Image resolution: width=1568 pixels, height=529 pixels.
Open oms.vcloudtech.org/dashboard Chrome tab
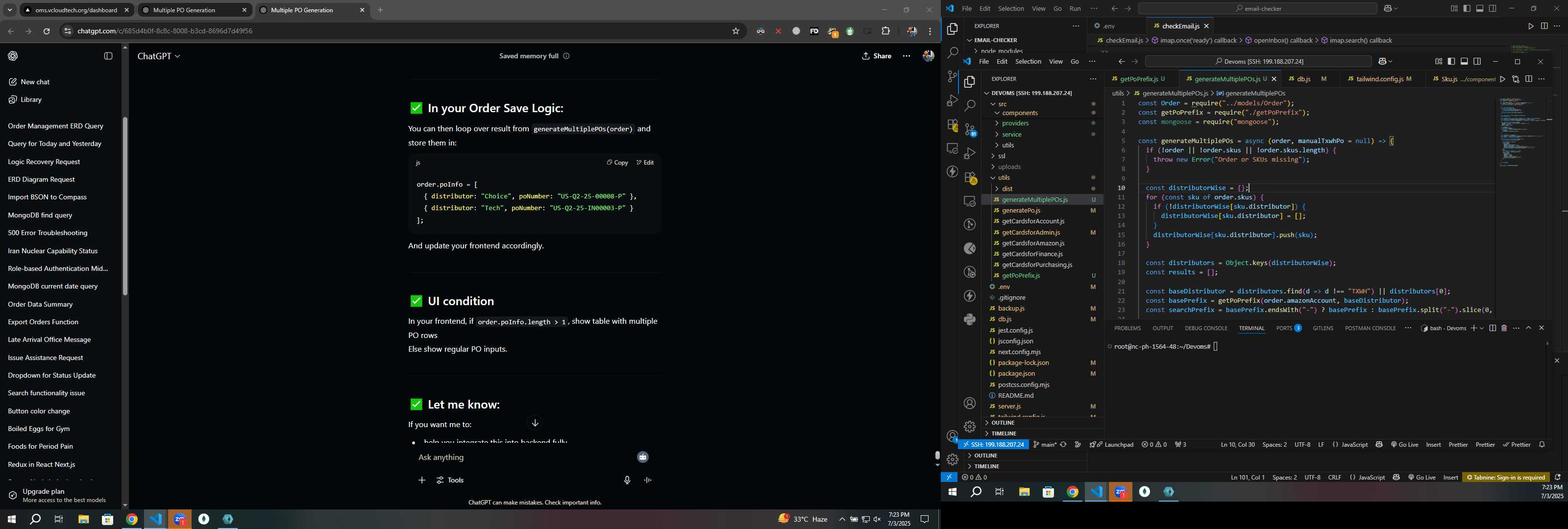pos(76,10)
